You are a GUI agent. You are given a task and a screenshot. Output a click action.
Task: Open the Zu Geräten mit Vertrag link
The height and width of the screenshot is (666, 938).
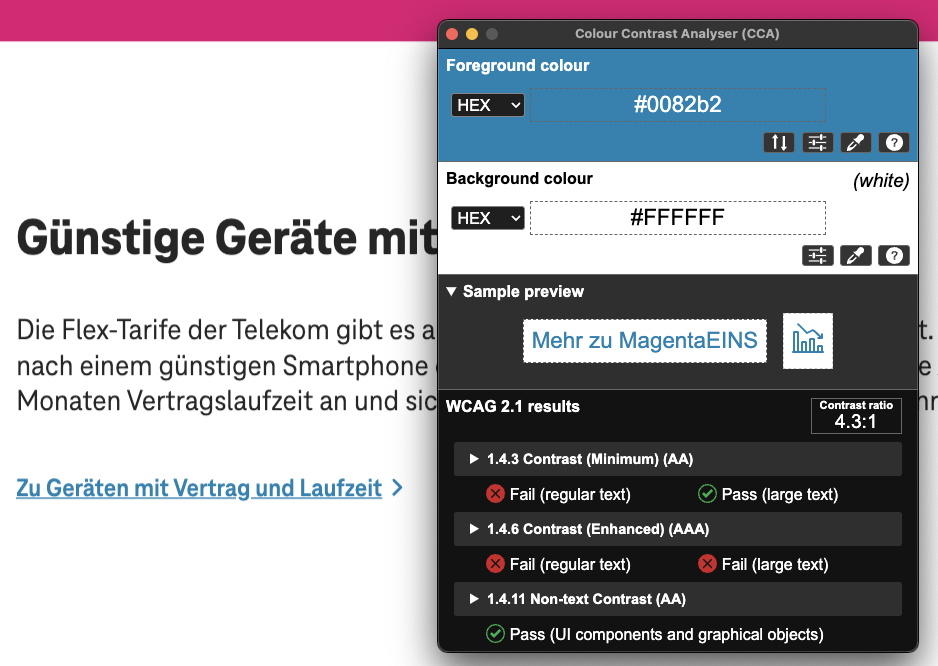tap(198, 488)
